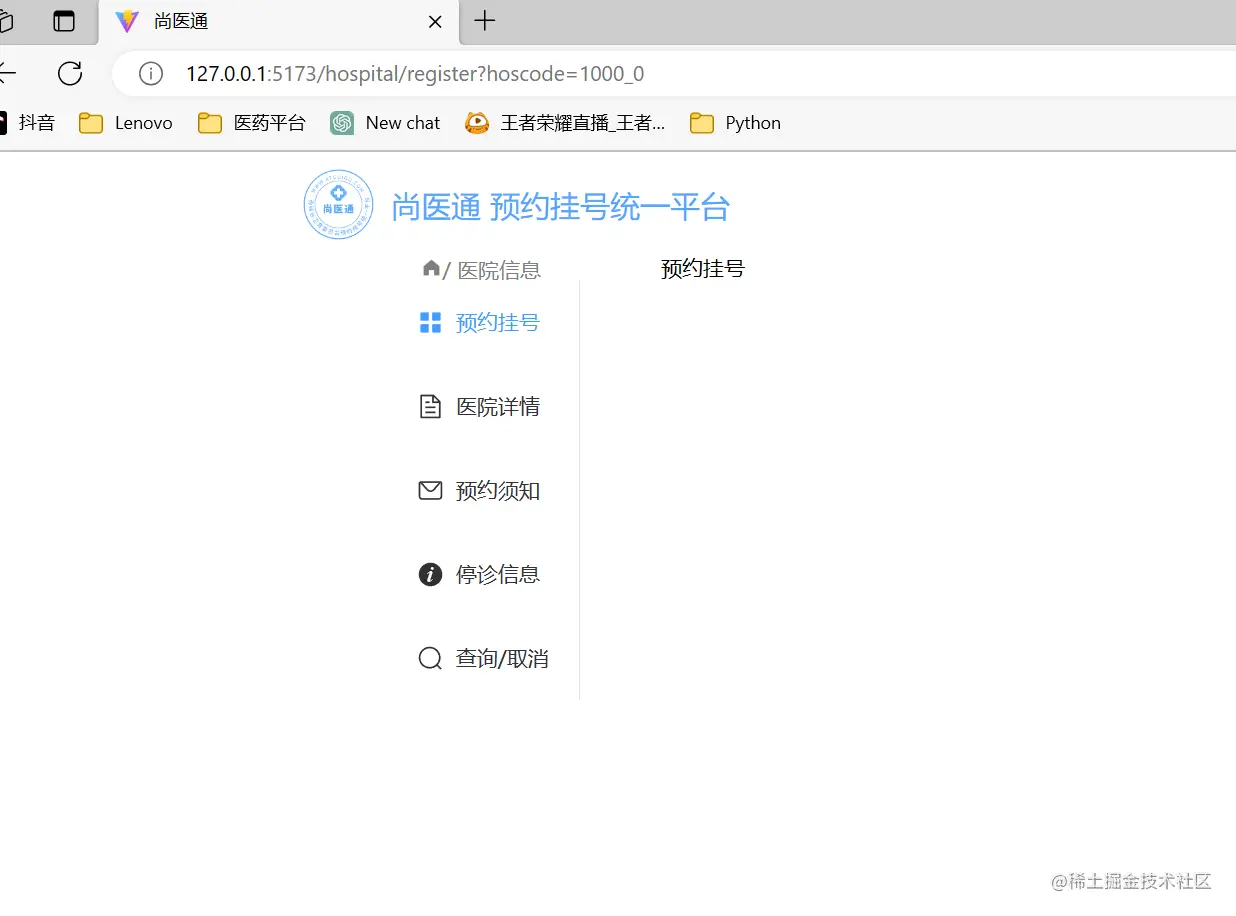Image resolution: width=1236 pixels, height=916 pixels.
Task: Open the 医药平台 bookmarks folder
Action: (x=252, y=123)
